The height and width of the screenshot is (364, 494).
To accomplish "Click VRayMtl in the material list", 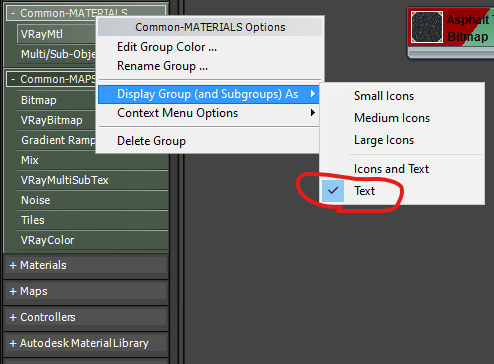I will 57,34.
